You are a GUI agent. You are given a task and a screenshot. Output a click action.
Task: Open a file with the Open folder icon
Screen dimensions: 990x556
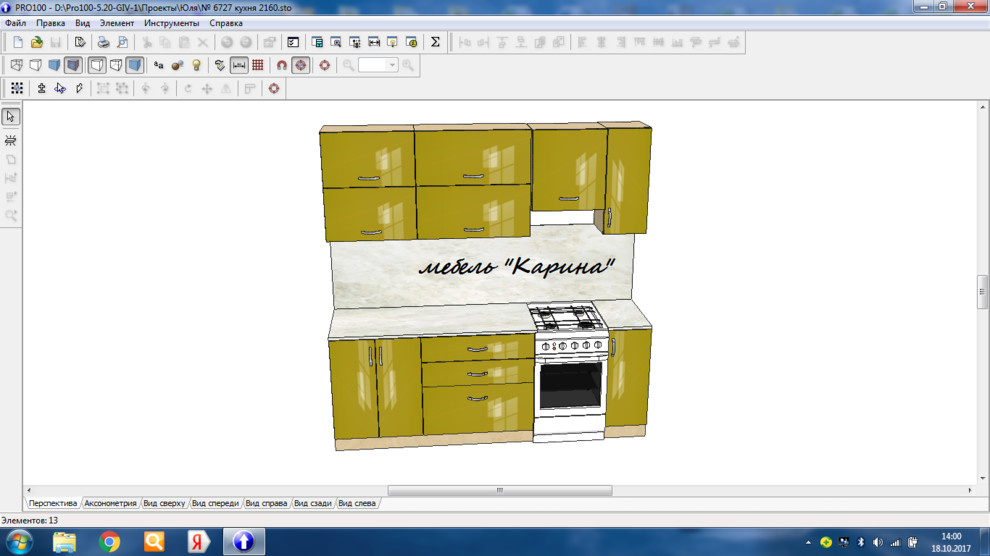36,42
